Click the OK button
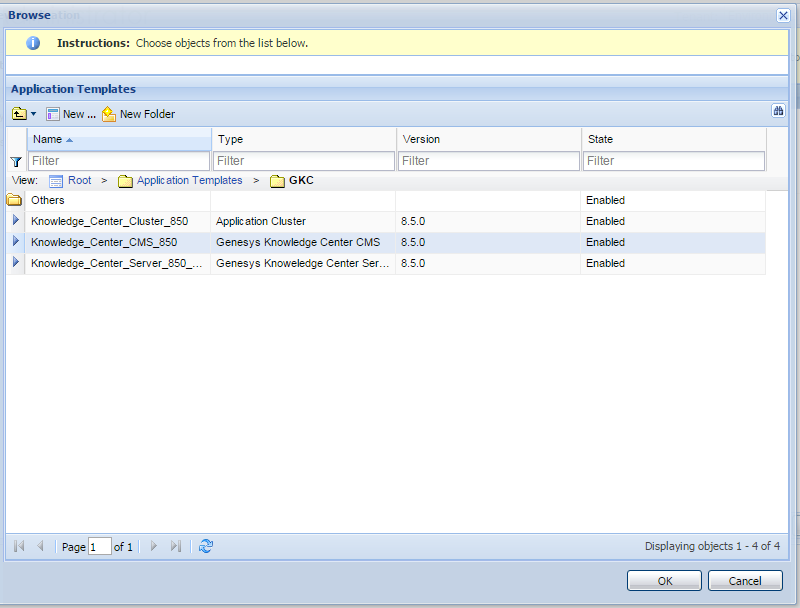 coord(664,581)
